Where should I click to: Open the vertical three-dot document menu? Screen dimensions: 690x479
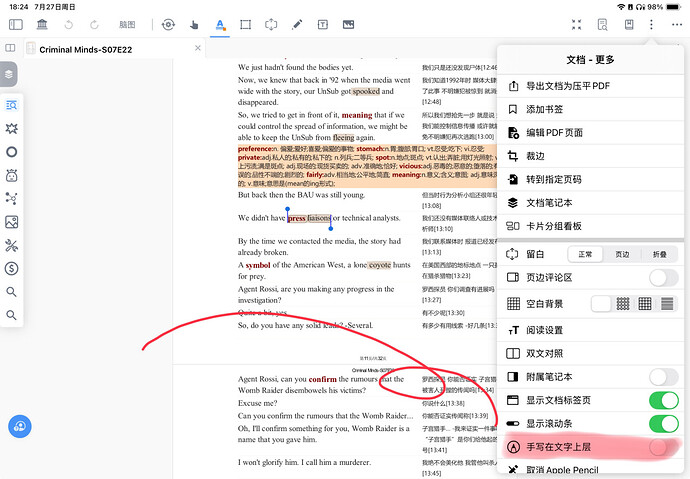[651, 25]
